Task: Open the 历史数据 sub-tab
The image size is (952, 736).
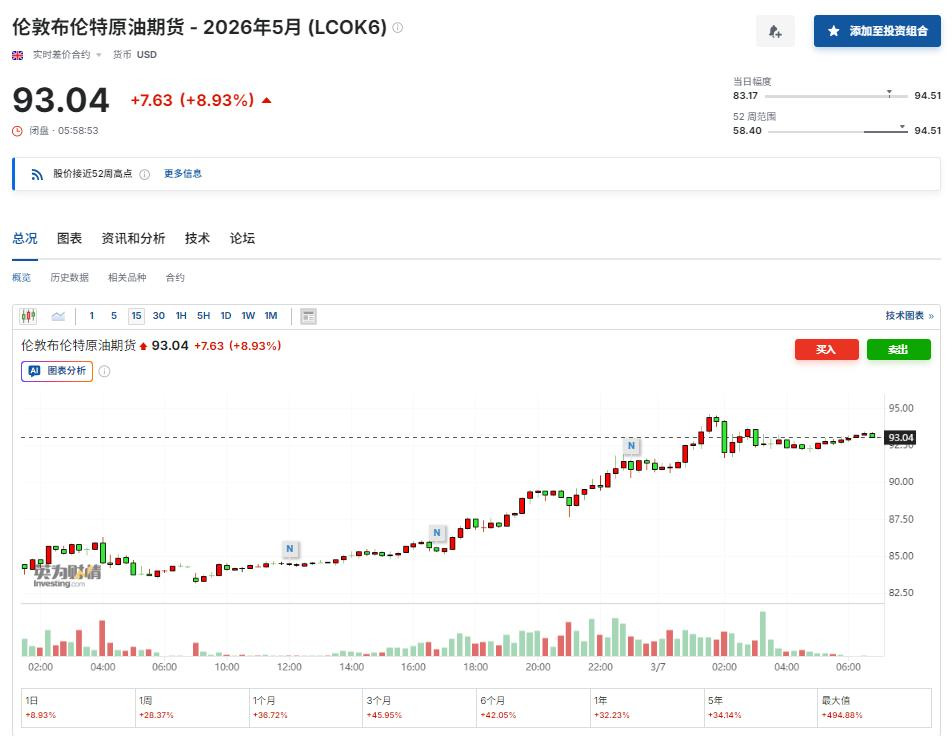Action: pyautogui.click(x=69, y=278)
